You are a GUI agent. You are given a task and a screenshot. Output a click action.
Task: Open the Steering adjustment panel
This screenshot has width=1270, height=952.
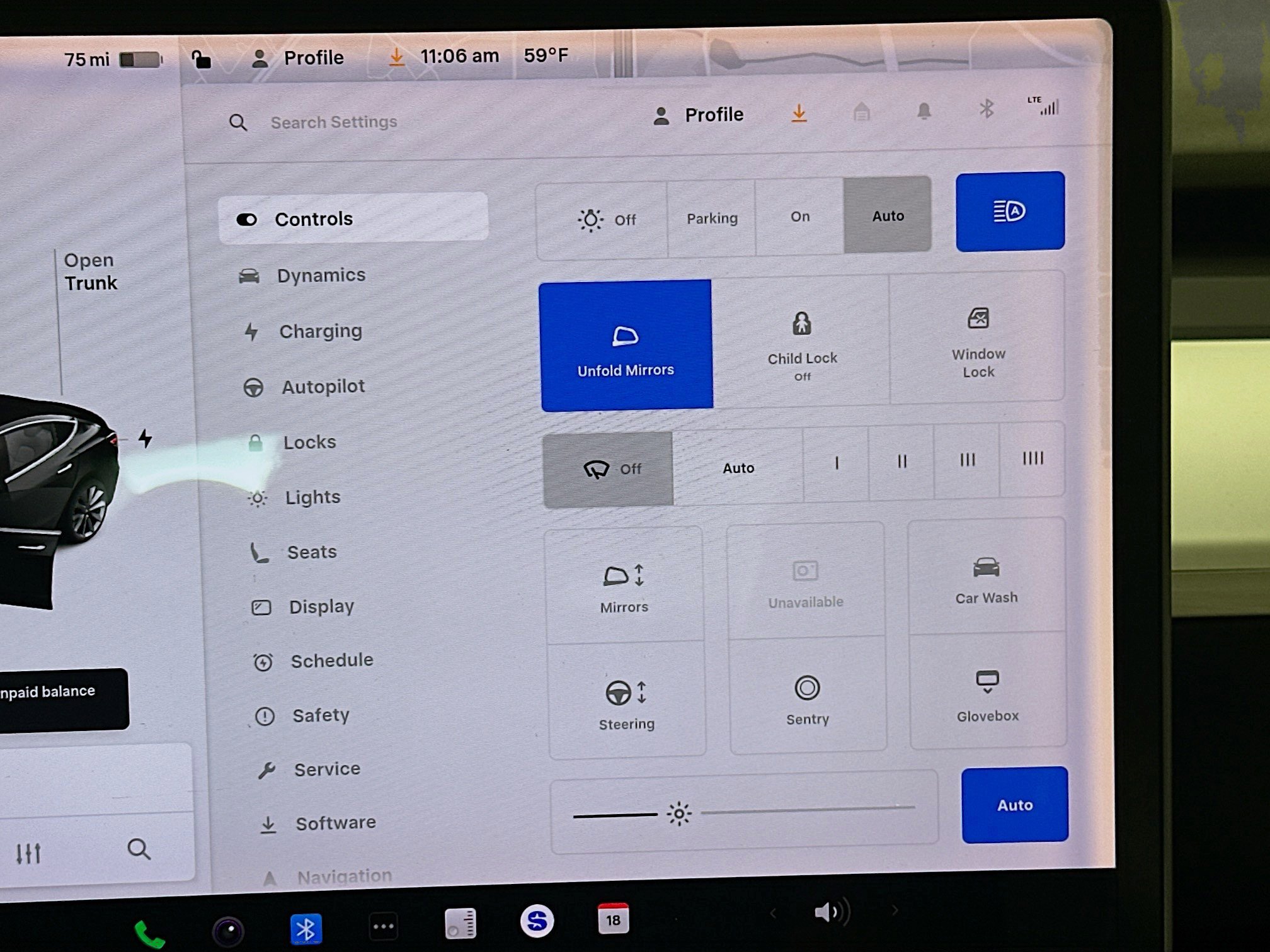click(x=627, y=702)
